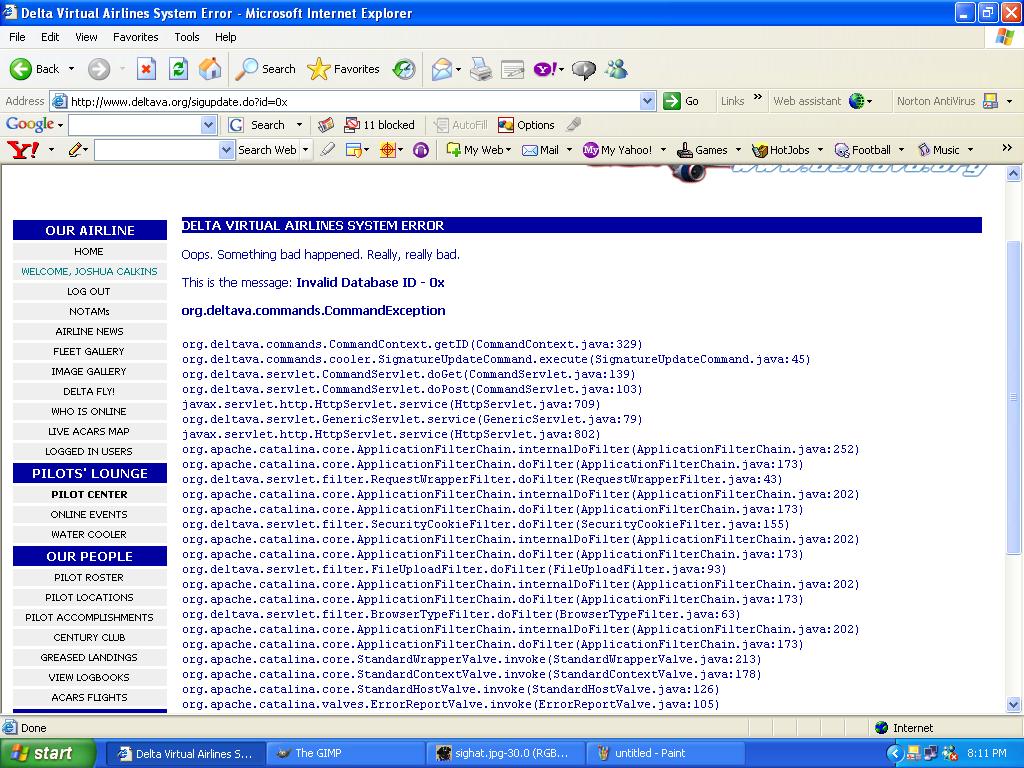Screen dimensions: 1024x768
Task: Click the Google toolbar news icon
Action: (325, 125)
